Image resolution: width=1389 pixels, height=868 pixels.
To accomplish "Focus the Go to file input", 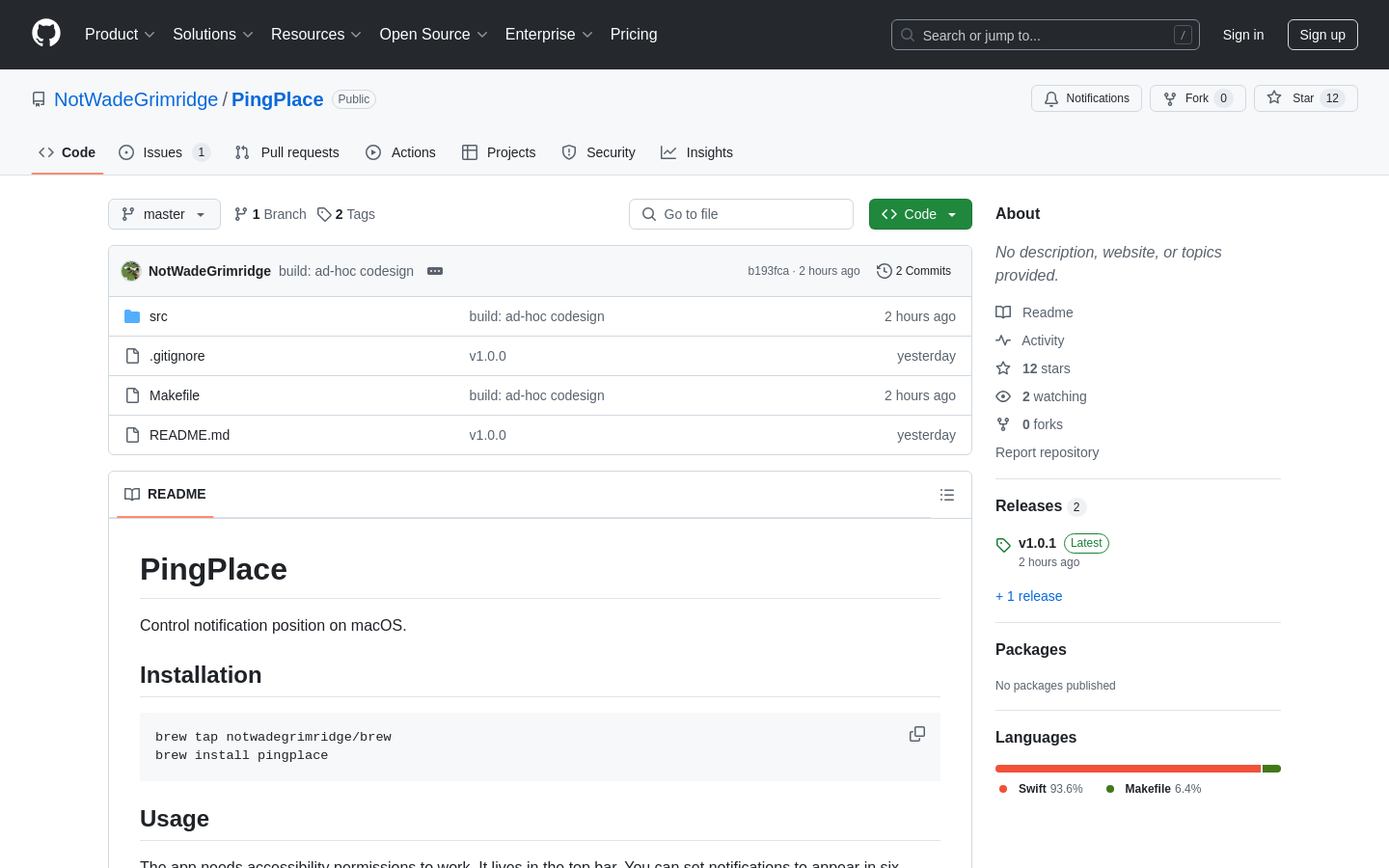I will (x=741, y=214).
